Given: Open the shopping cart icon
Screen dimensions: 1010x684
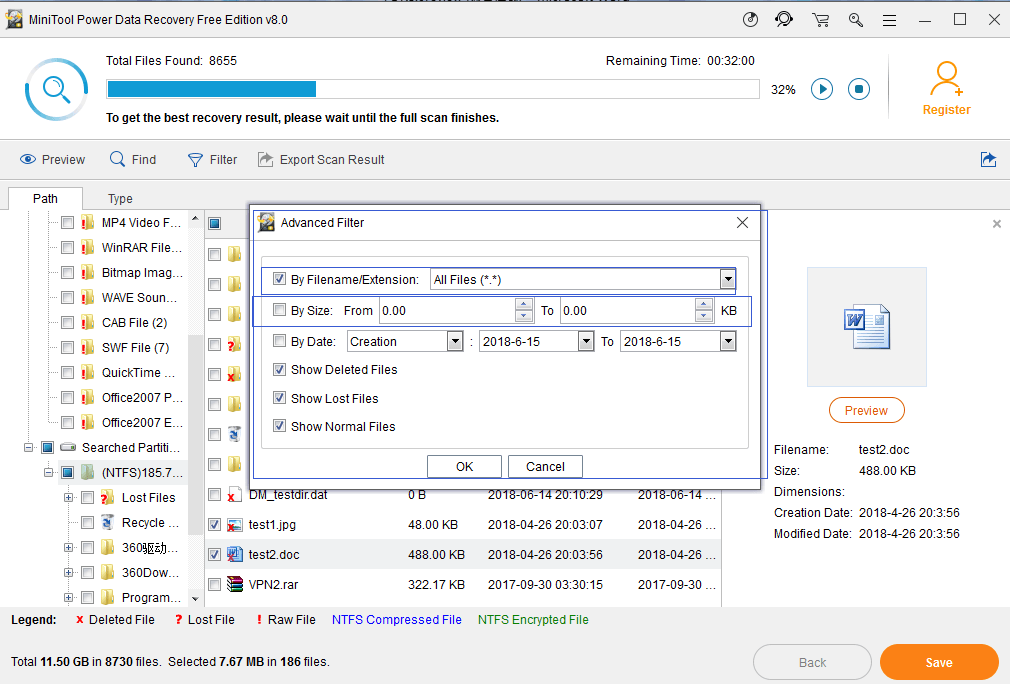Looking at the screenshot, I should [x=821, y=20].
